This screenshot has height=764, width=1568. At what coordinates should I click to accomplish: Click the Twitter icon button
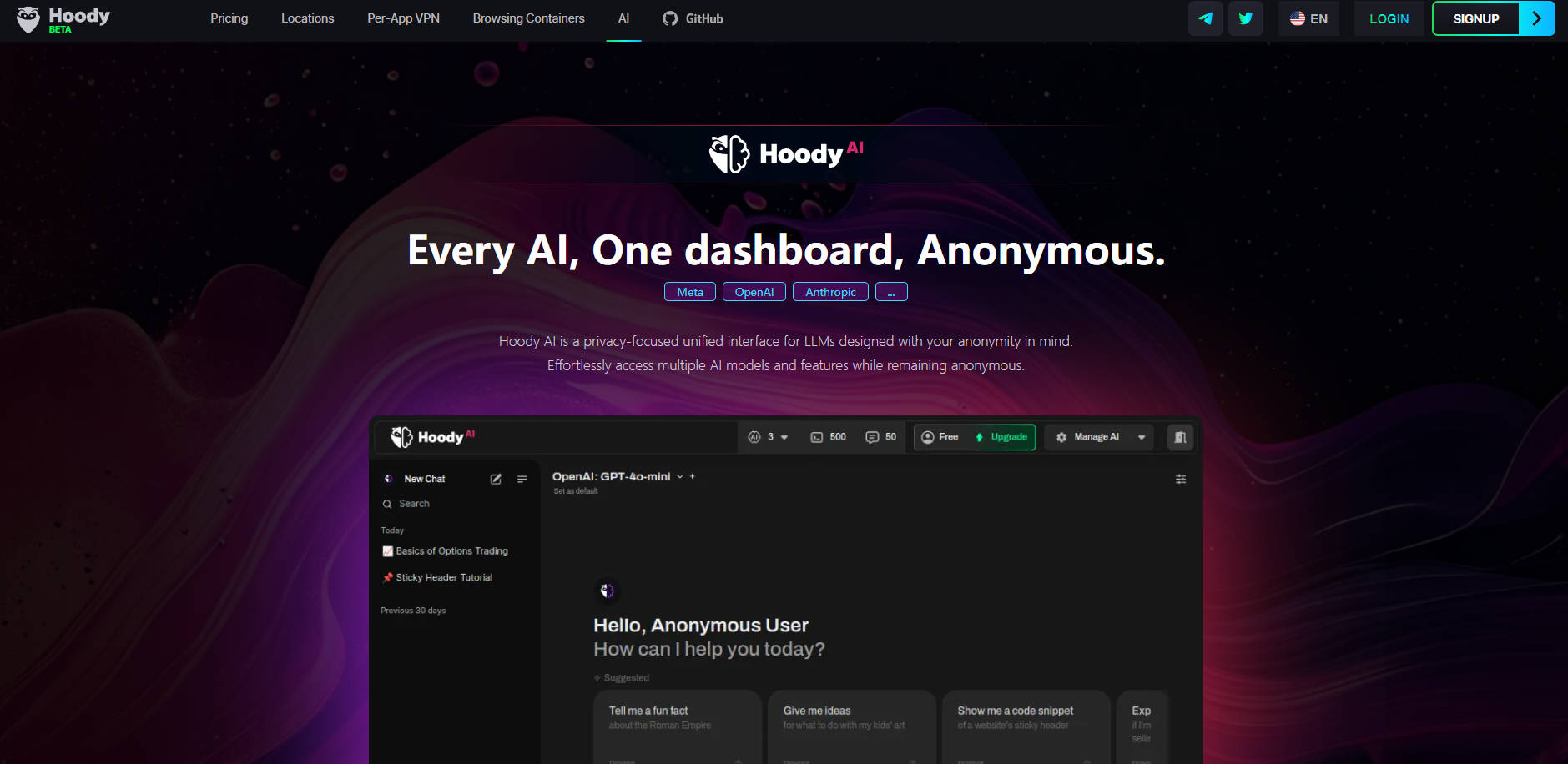coord(1245,18)
